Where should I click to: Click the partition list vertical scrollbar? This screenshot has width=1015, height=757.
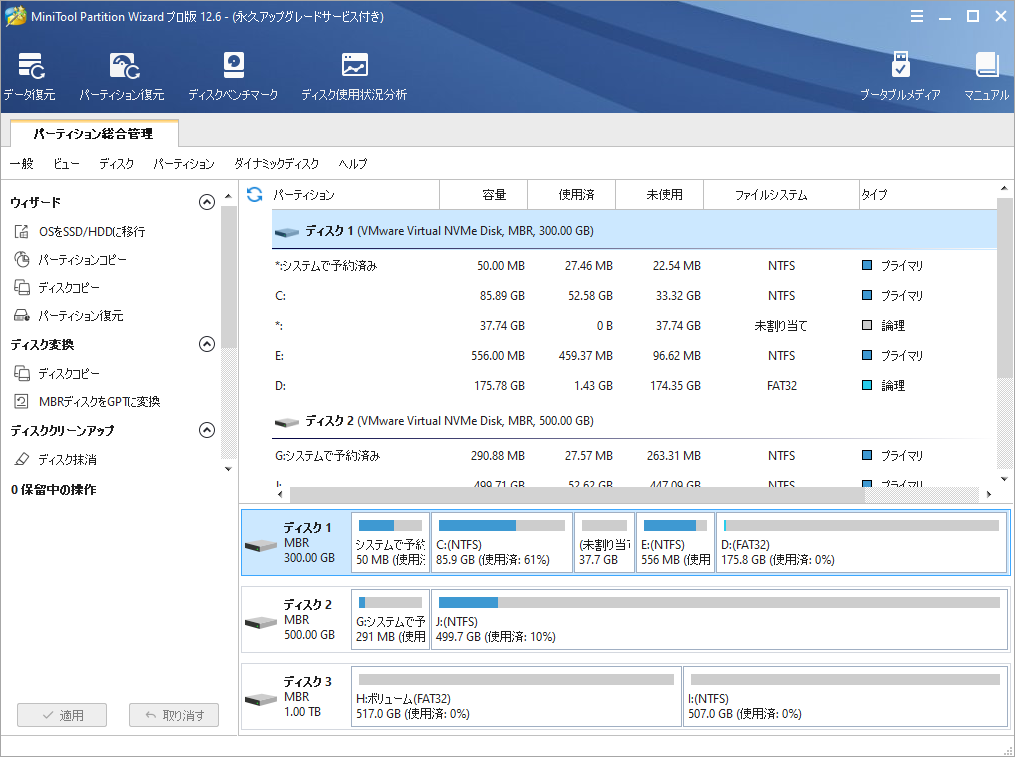(1004, 288)
